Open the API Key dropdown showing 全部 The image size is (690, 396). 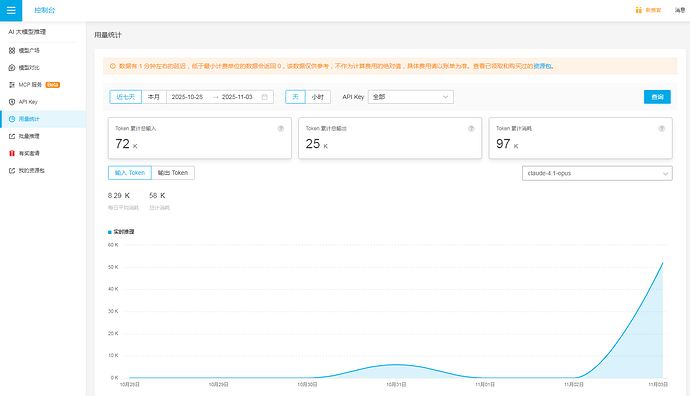point(411,97)
